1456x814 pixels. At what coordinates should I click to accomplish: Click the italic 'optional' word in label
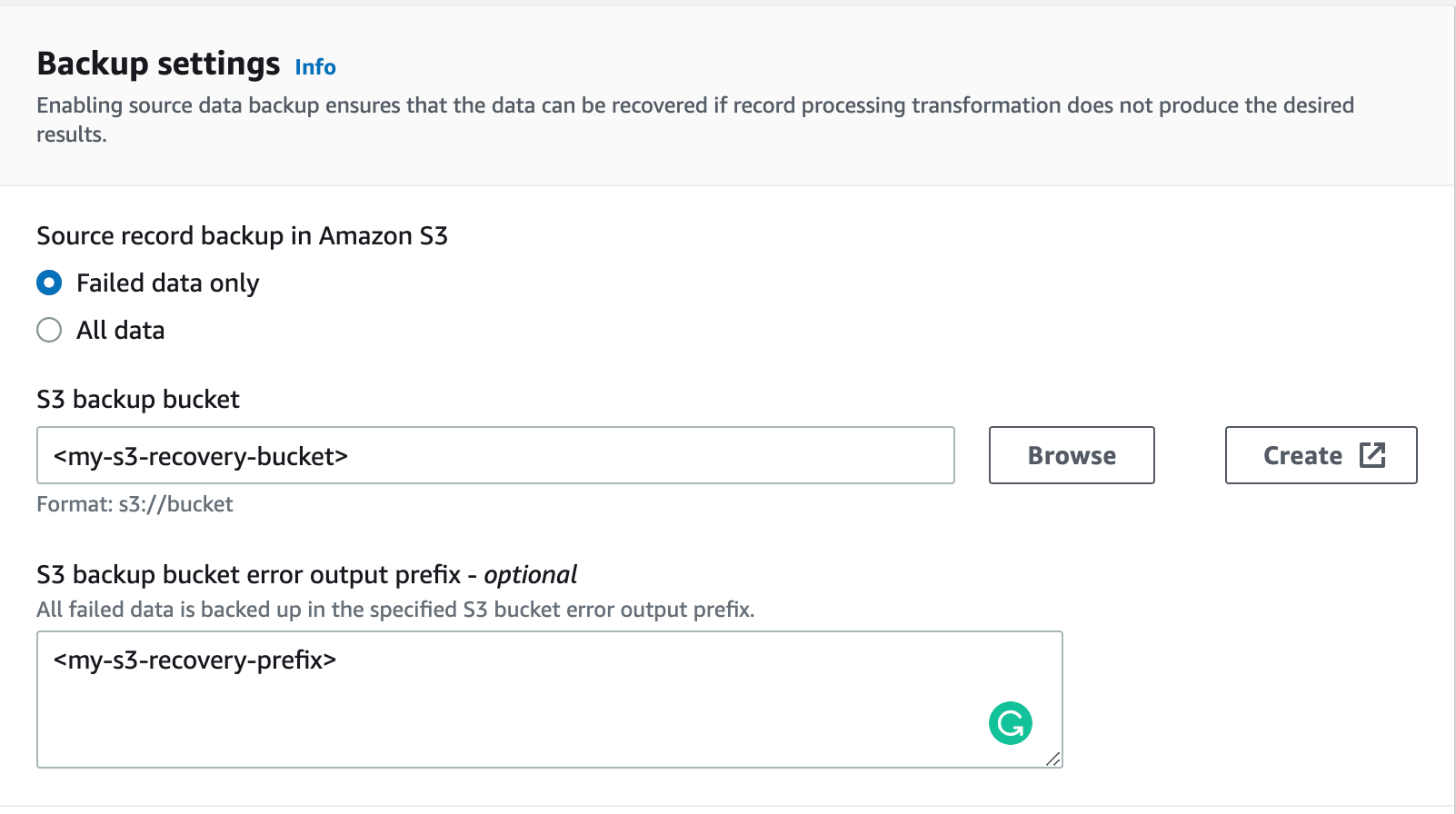531,575
